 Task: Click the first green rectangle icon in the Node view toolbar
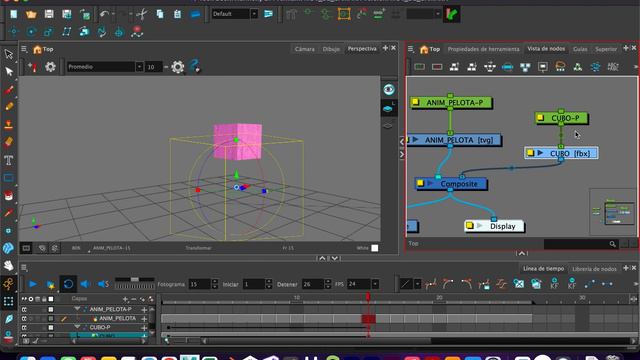(x=419, y=67)
